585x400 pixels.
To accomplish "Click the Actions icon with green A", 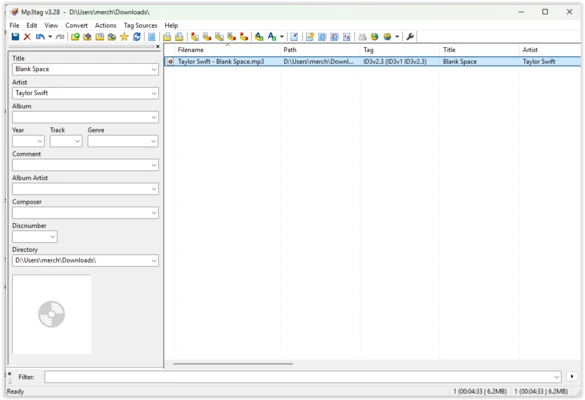I will pyautogui.click(x=259, y=37).
